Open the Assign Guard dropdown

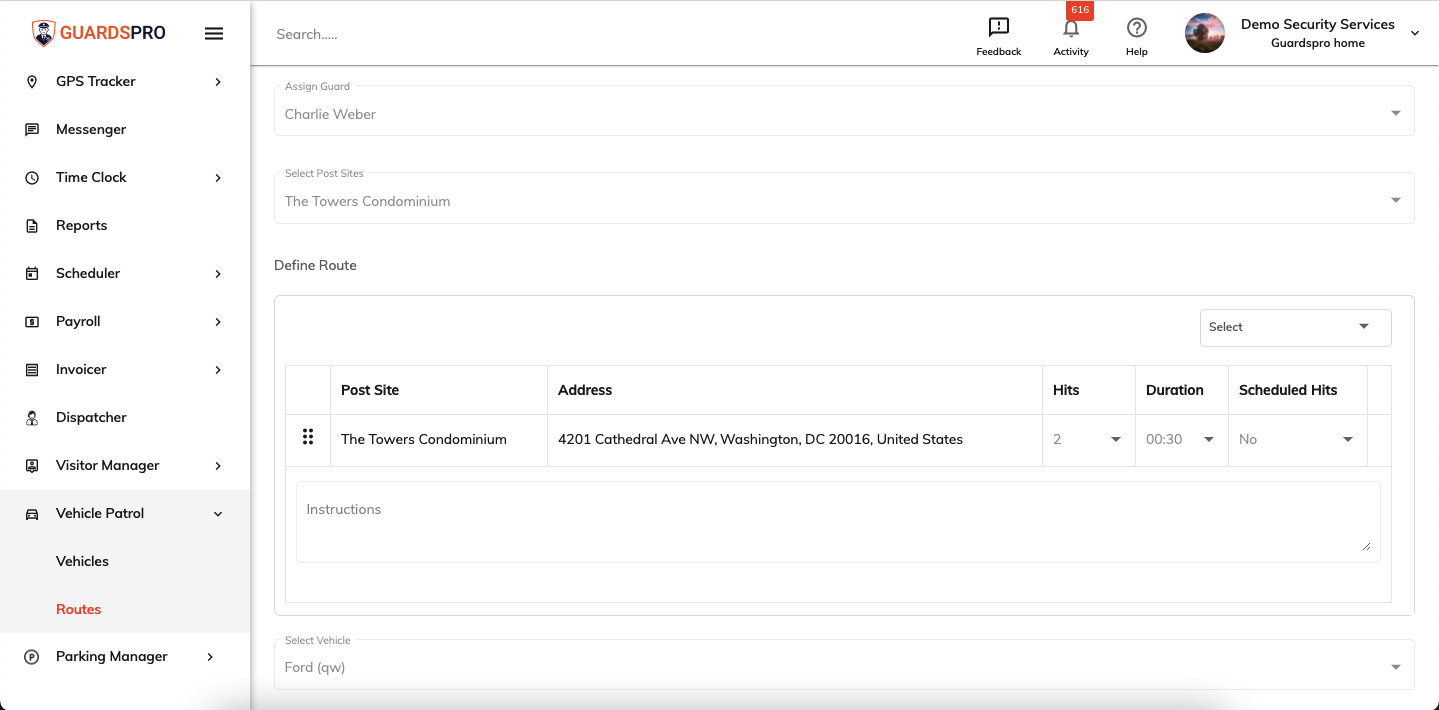pos(844,110)
